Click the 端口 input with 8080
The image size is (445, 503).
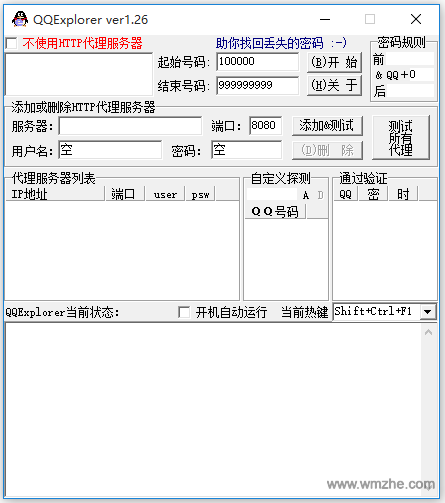pos(265,126)
